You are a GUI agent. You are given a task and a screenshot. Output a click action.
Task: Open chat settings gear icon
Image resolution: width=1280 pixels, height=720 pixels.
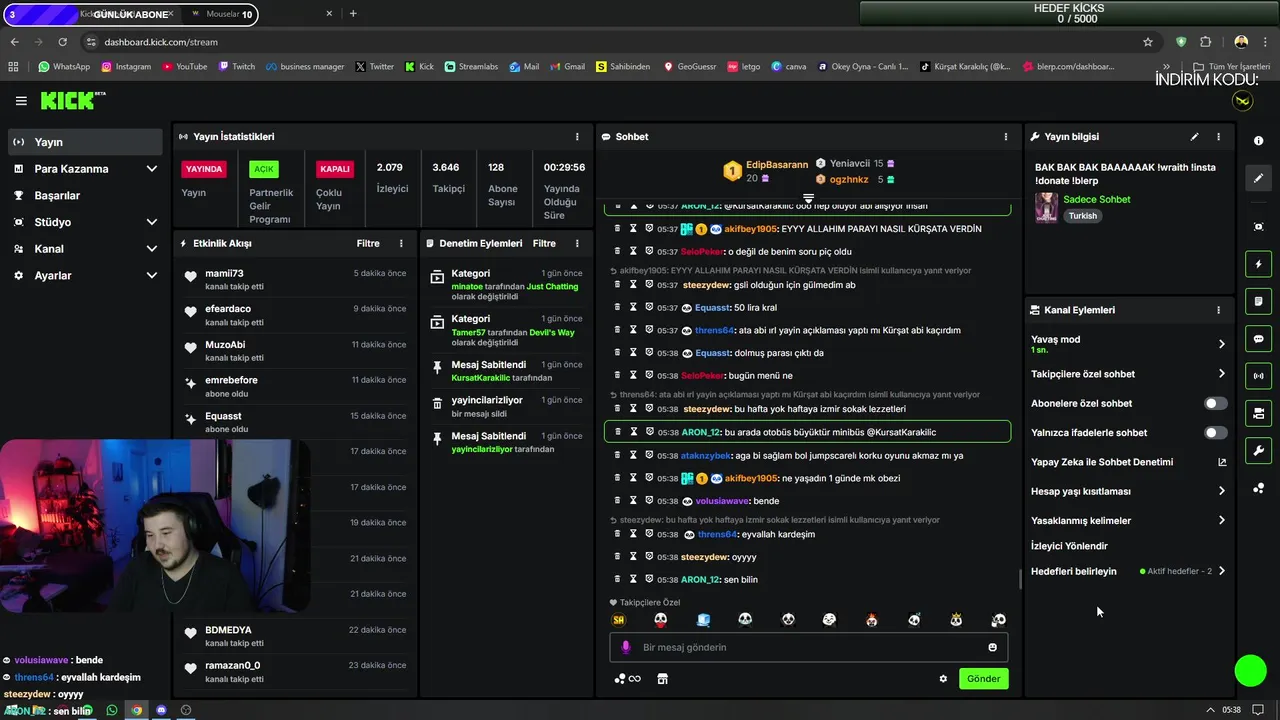tap(942, 678)
